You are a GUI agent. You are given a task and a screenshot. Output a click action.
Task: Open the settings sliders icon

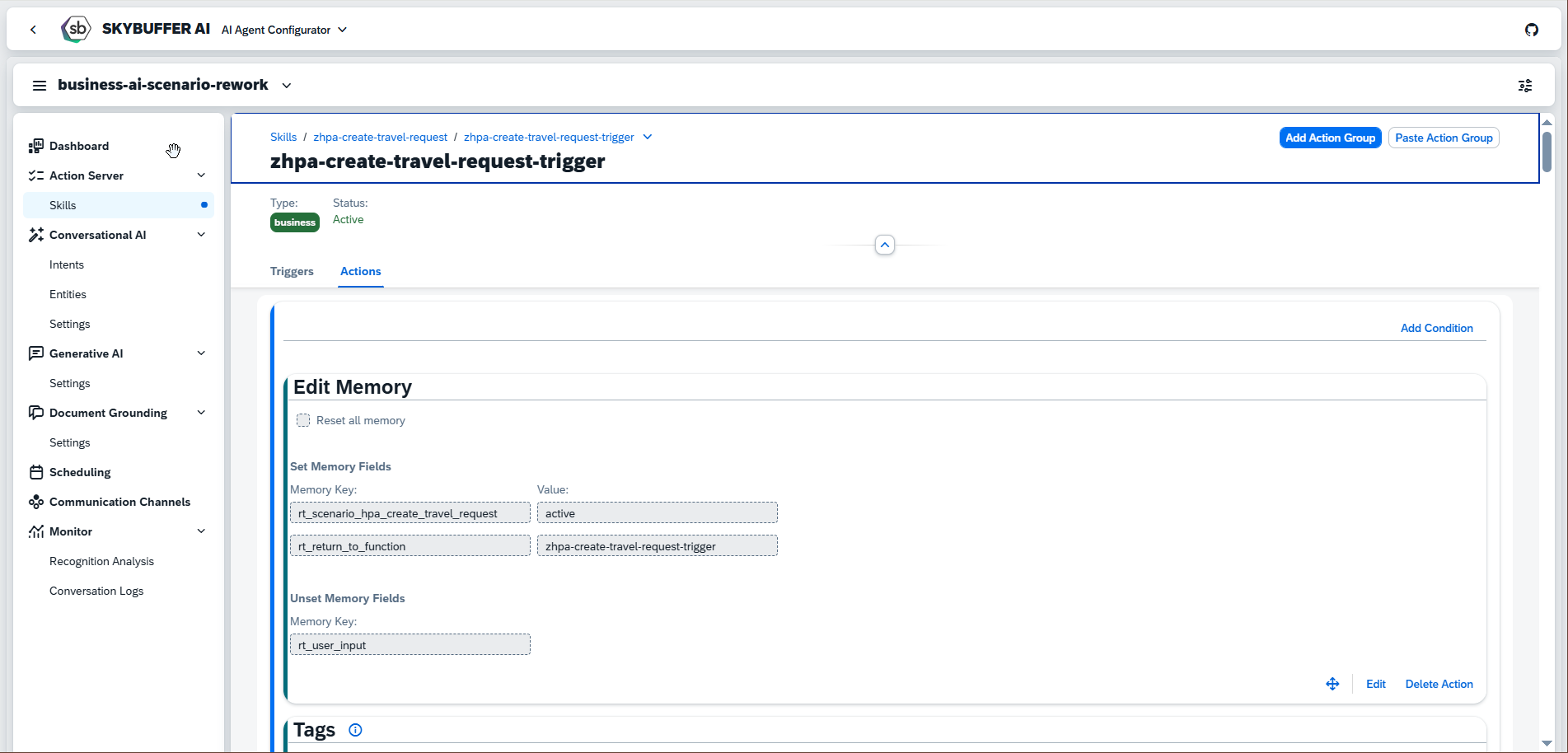click(x=1525, y=86)
